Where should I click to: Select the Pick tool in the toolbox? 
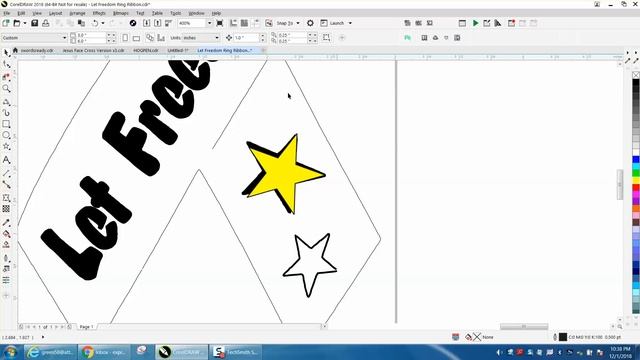[x=6, y=53]
